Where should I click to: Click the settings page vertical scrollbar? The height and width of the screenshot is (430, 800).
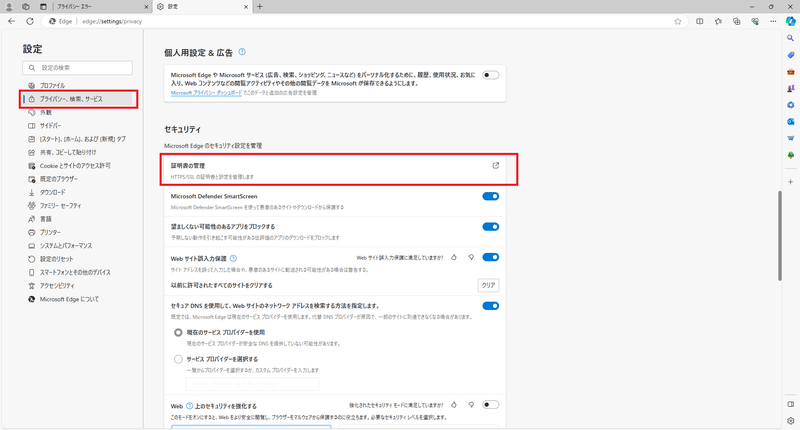point(780,236)
